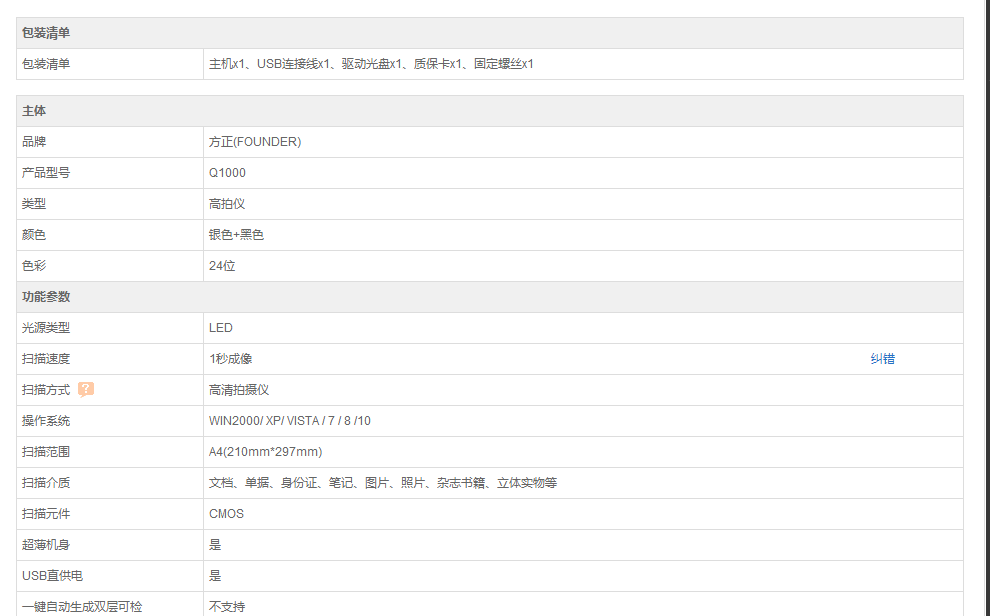The height and width of the screenshot is (616, 990).
Task: Click the 扫描方式 label text
Action: pos(45,389)
